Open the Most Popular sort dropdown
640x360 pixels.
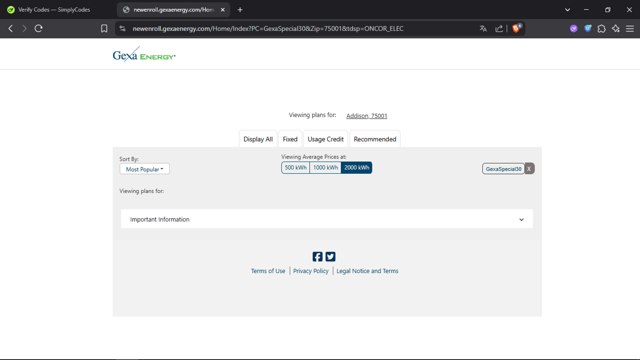144,169
